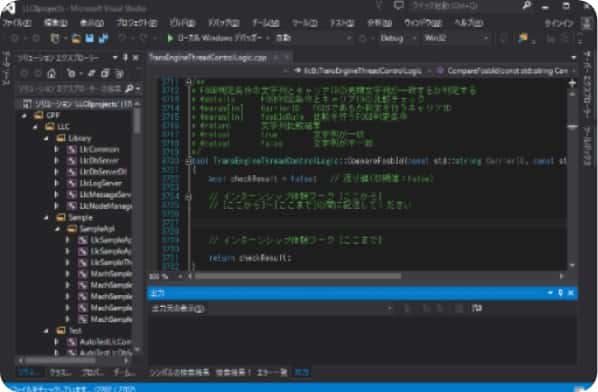This screenshot has width=598, height=392.
Task: Collapse the Sample folder in the tree
Action: click(47, 218)
